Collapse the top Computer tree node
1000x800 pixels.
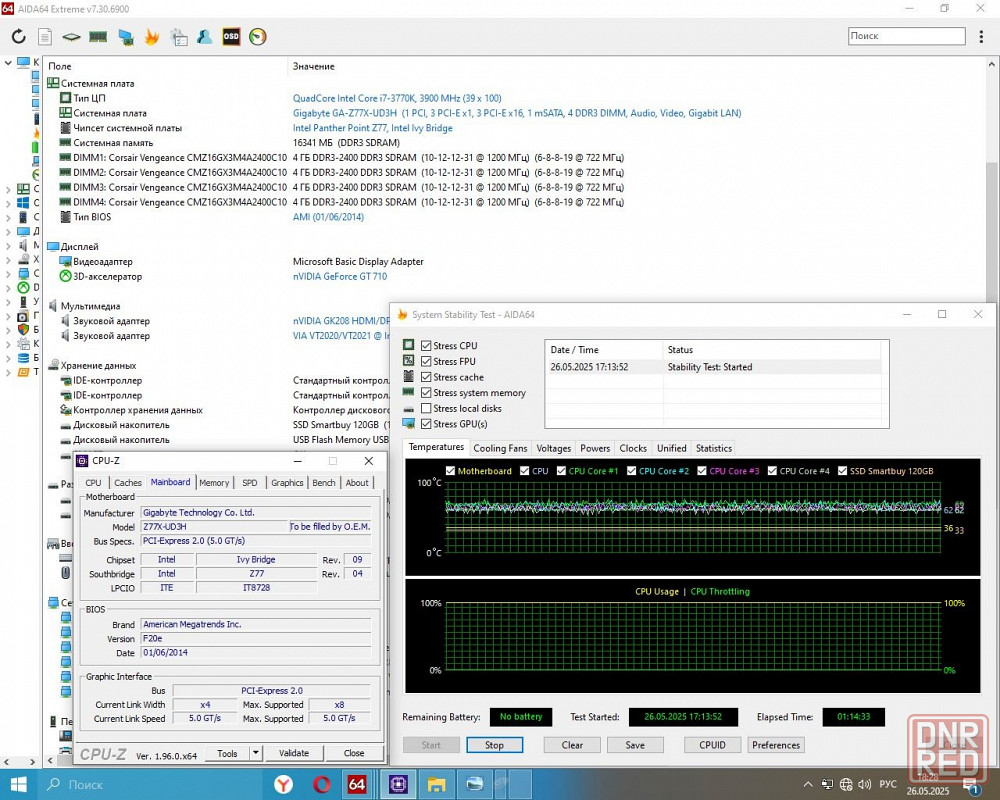[9, 62]
